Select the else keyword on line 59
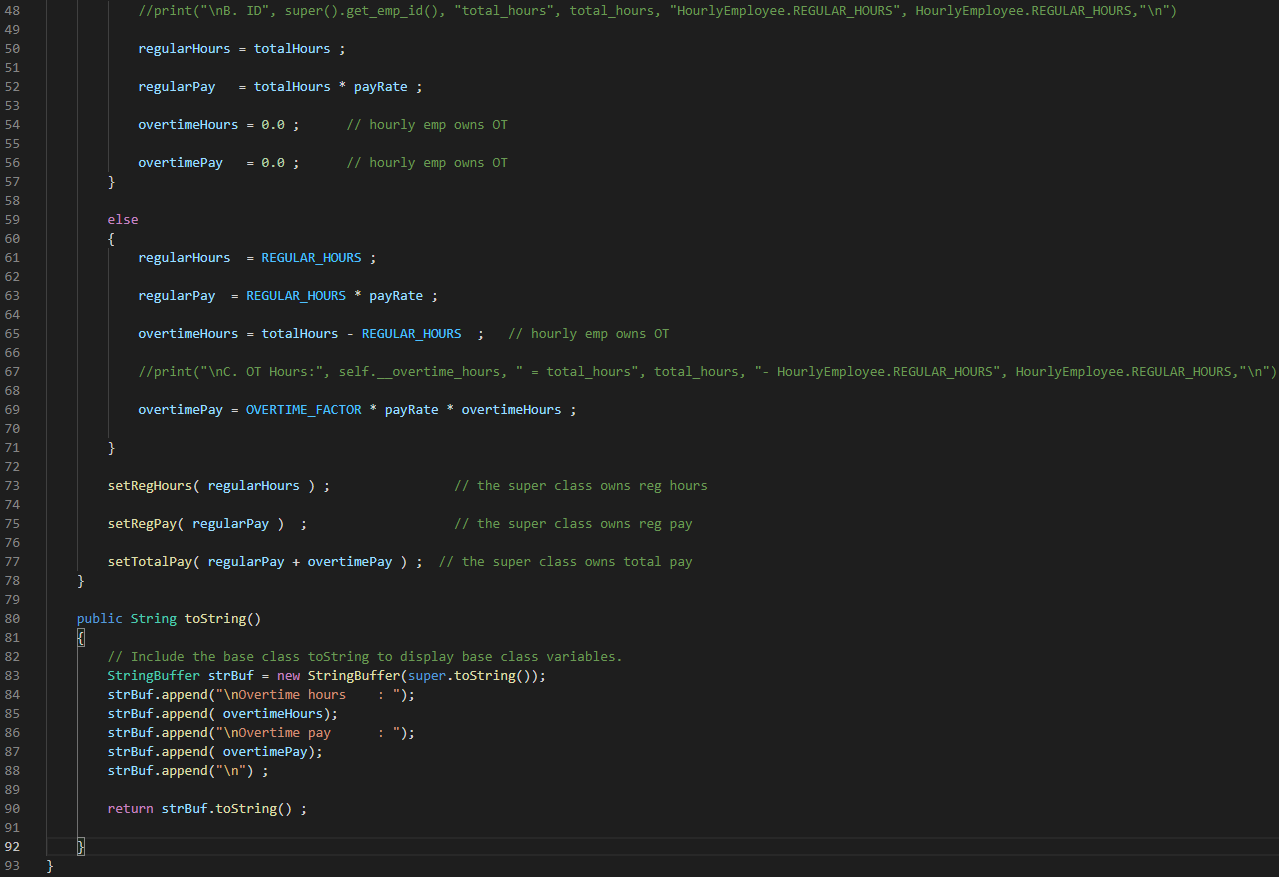 click(122, 219)
